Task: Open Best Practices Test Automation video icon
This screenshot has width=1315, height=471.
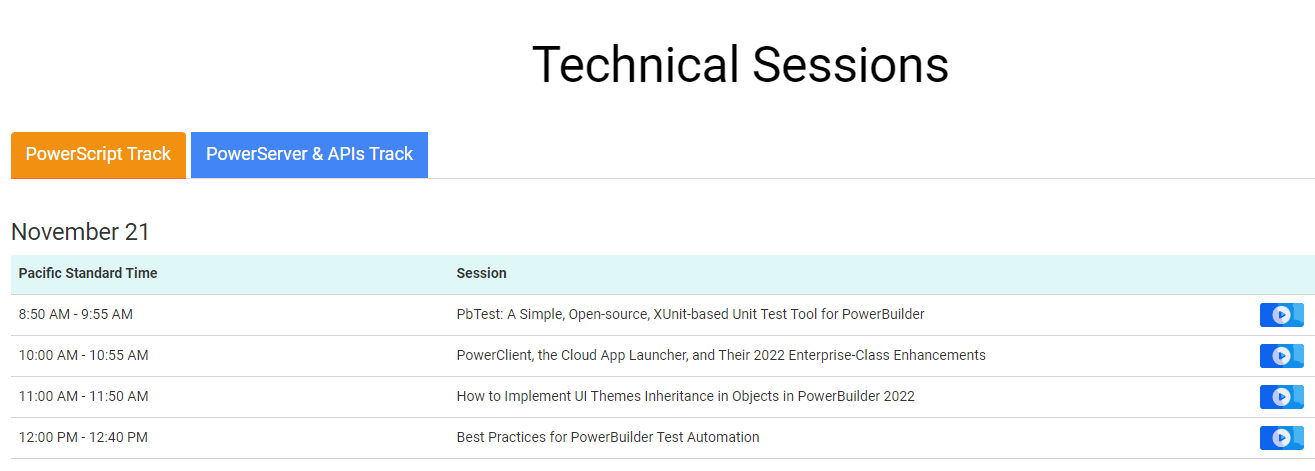Action: [x=1281, y=438]
